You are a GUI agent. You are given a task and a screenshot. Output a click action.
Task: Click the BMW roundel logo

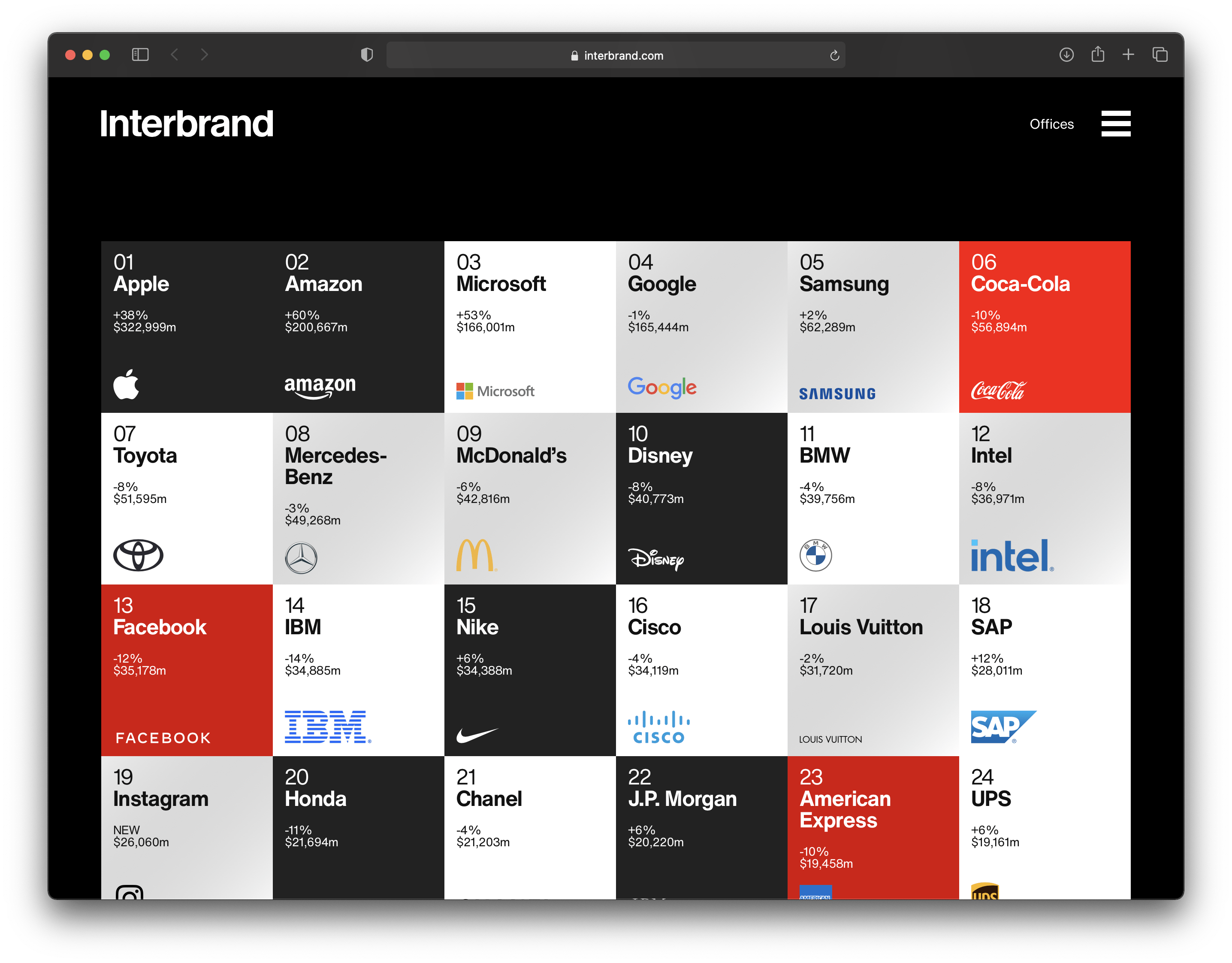pyautogui.click(x=815, y=555)
